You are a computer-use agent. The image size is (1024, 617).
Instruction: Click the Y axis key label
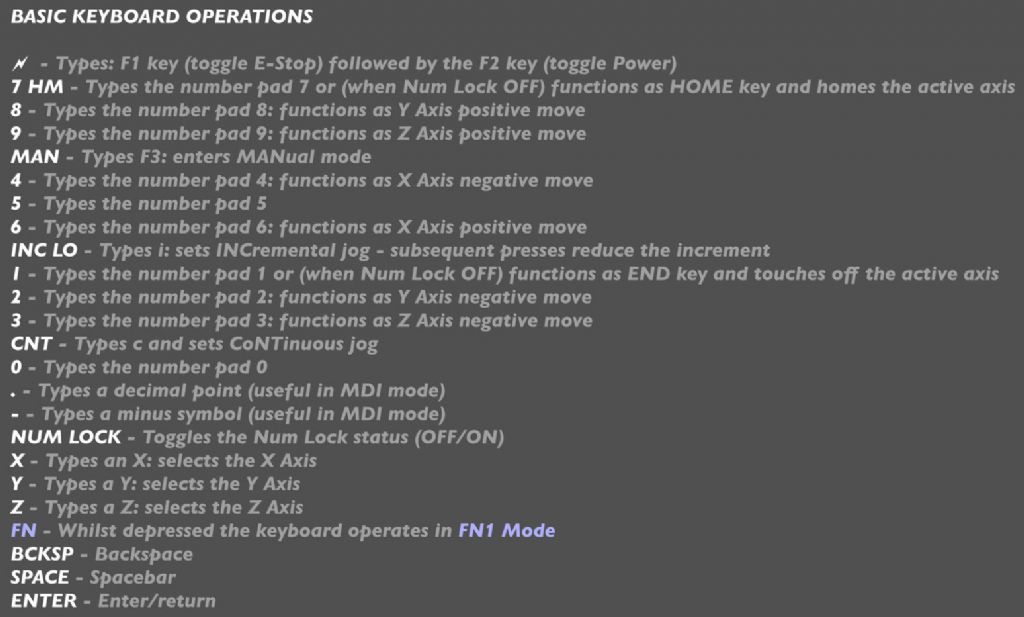pyautogui.click(x=17, y=484)
